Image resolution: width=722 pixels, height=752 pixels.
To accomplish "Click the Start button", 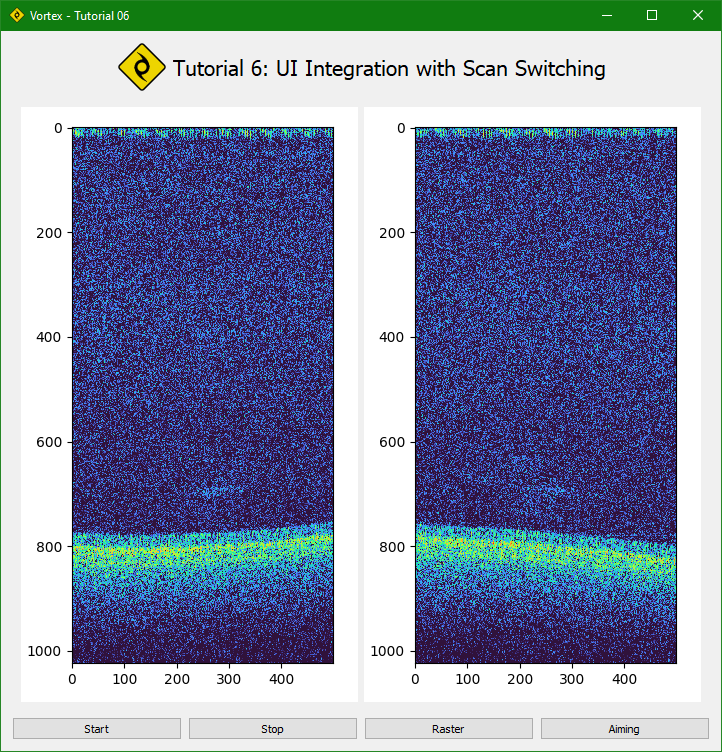I will tap(97, 729).
